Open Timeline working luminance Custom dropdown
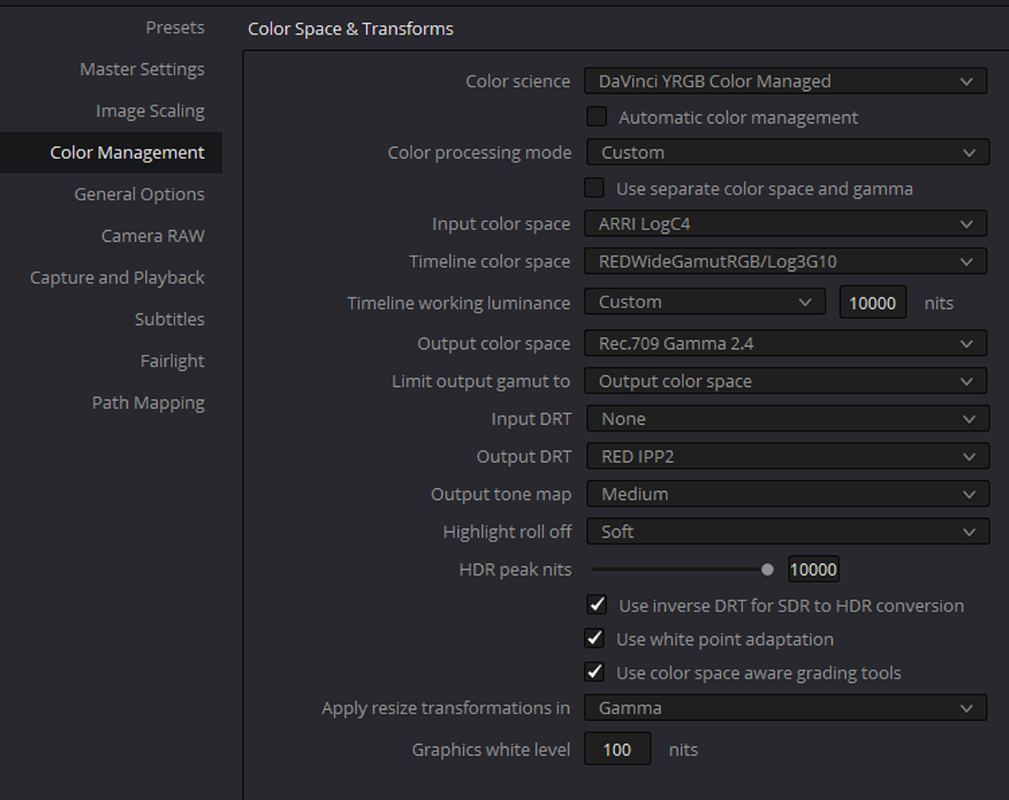 click(x=705, y=302)
